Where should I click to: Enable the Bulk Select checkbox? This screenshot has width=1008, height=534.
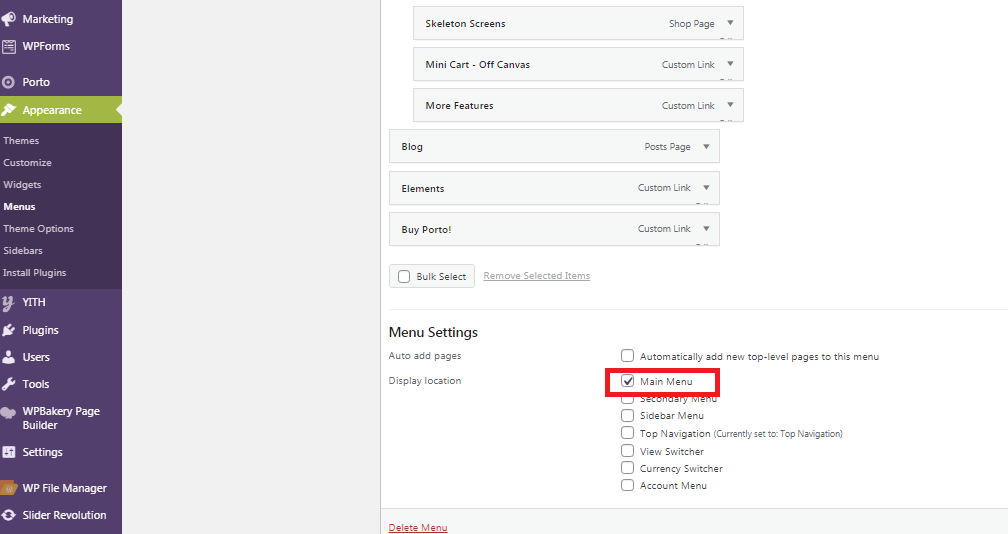(404, 276)
